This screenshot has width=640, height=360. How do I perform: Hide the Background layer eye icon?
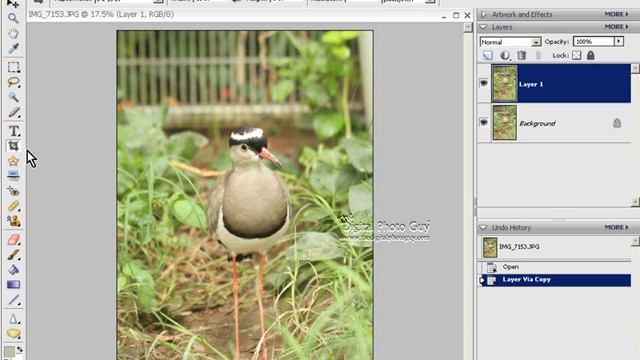pyautogui.click(x=484, y=122)
